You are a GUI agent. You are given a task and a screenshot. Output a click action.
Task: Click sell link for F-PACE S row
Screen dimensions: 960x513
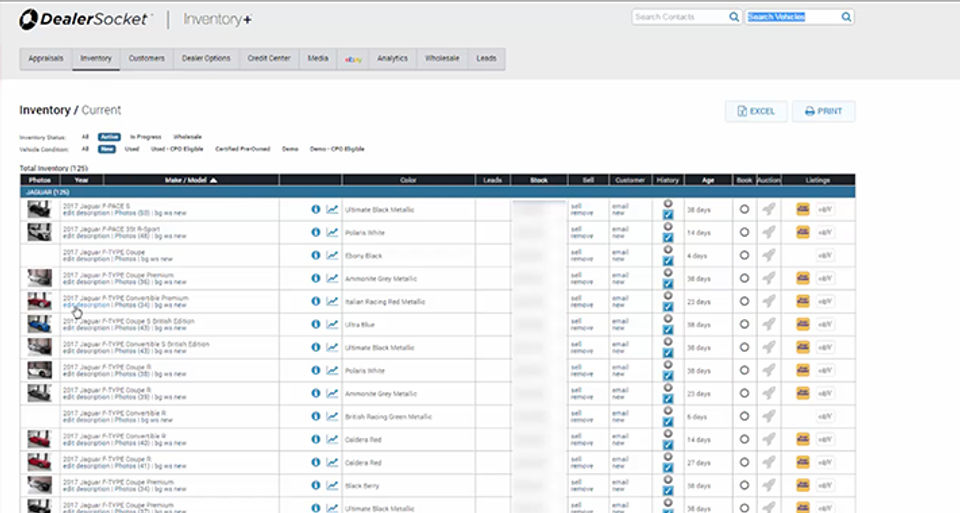(576, 206)
